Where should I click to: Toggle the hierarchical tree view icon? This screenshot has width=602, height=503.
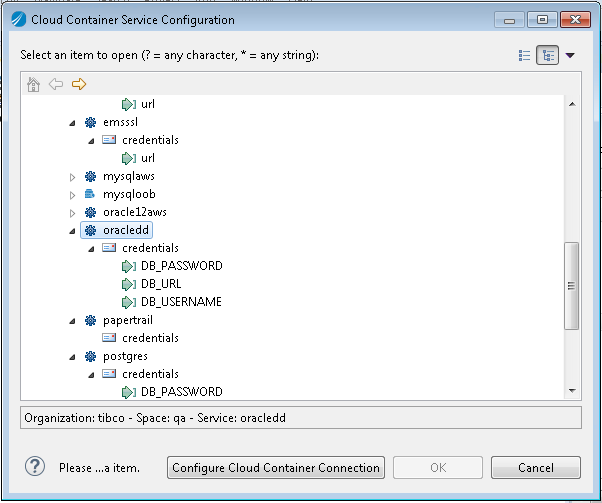click(547, 55)
